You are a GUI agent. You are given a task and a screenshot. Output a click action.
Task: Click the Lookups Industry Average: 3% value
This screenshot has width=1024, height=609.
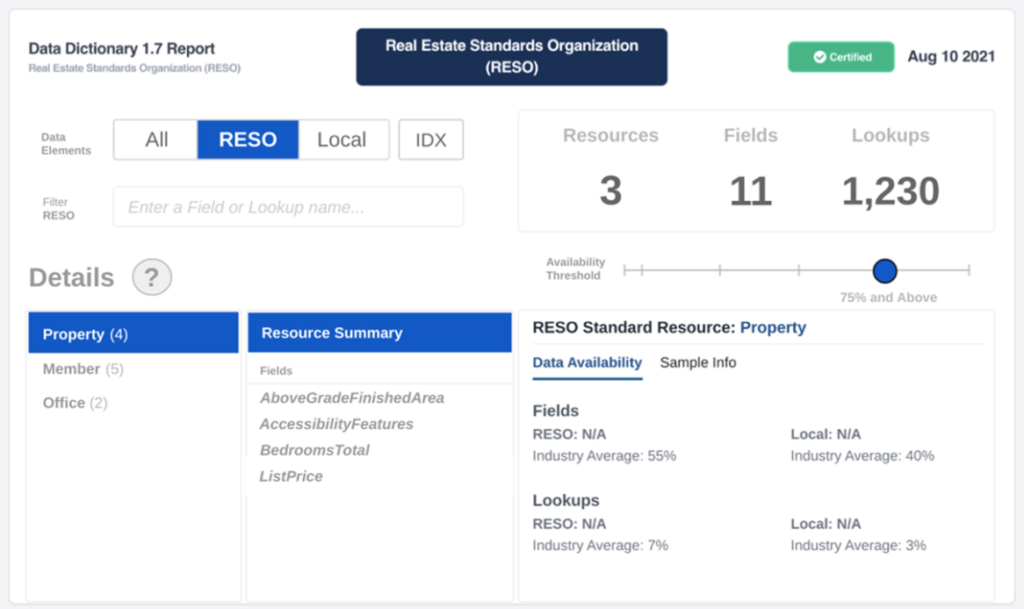point(858,545)
